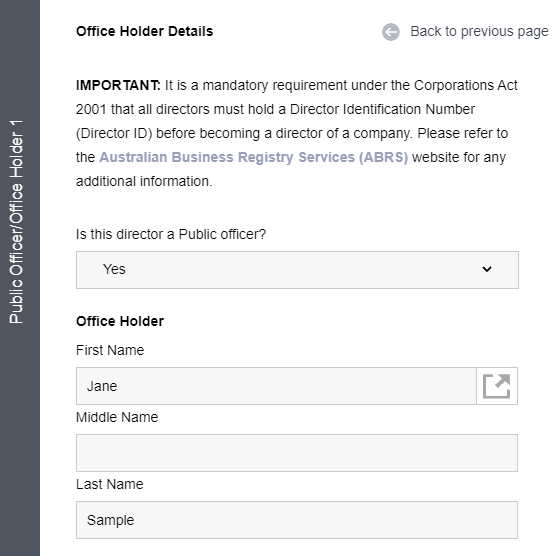The image size is (556, 556).
Task: Click the circular back arrow icon
Action: pyautogui.click(x=391, y=32)
